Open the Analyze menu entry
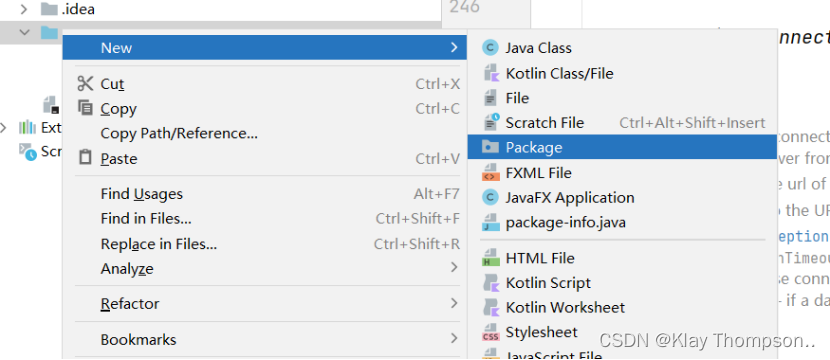Image resolution: width=830 pixels, height=360 pixels. click(265, 268)
